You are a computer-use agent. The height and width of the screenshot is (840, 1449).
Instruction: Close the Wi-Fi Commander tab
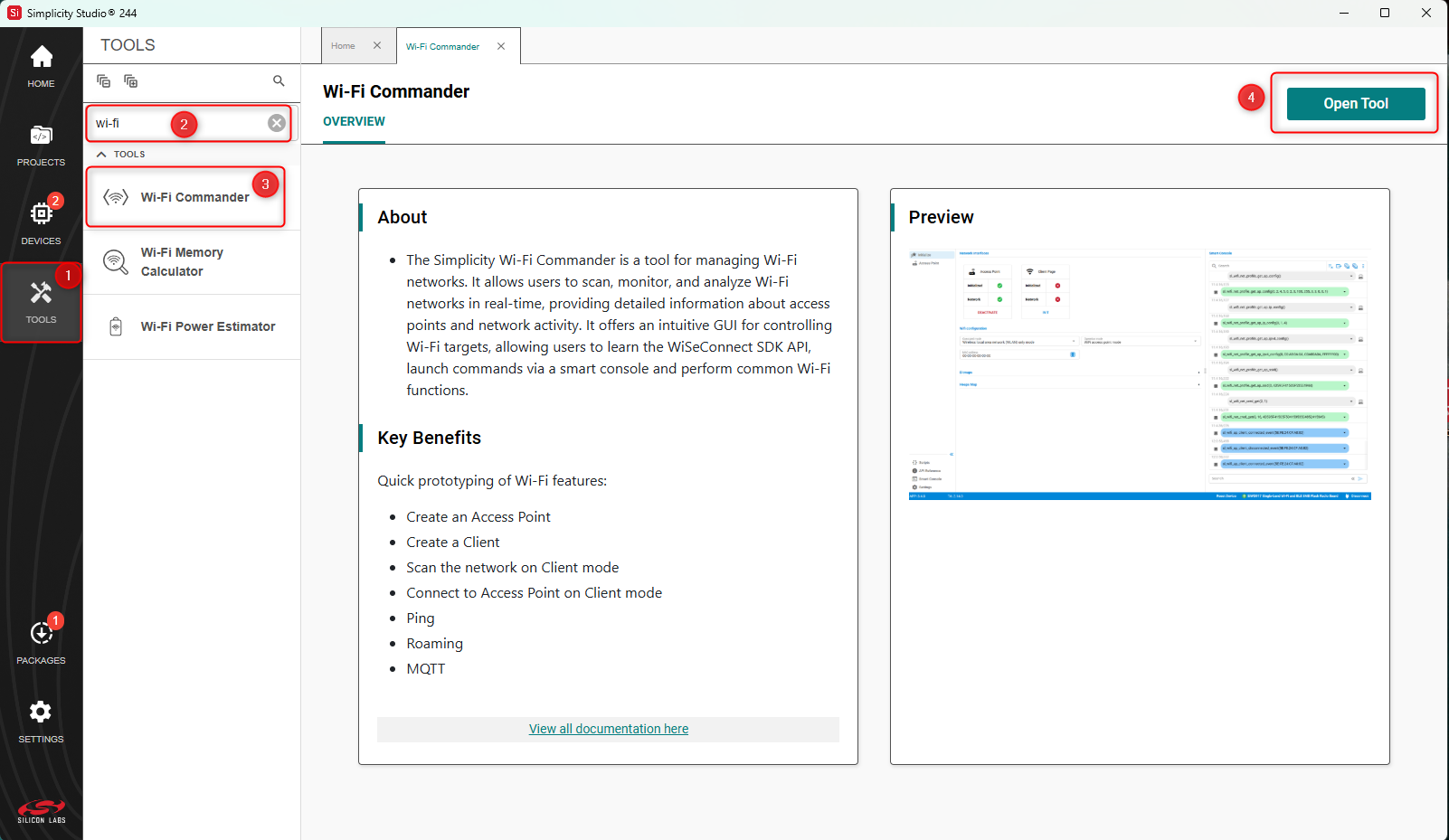point(501,46)
